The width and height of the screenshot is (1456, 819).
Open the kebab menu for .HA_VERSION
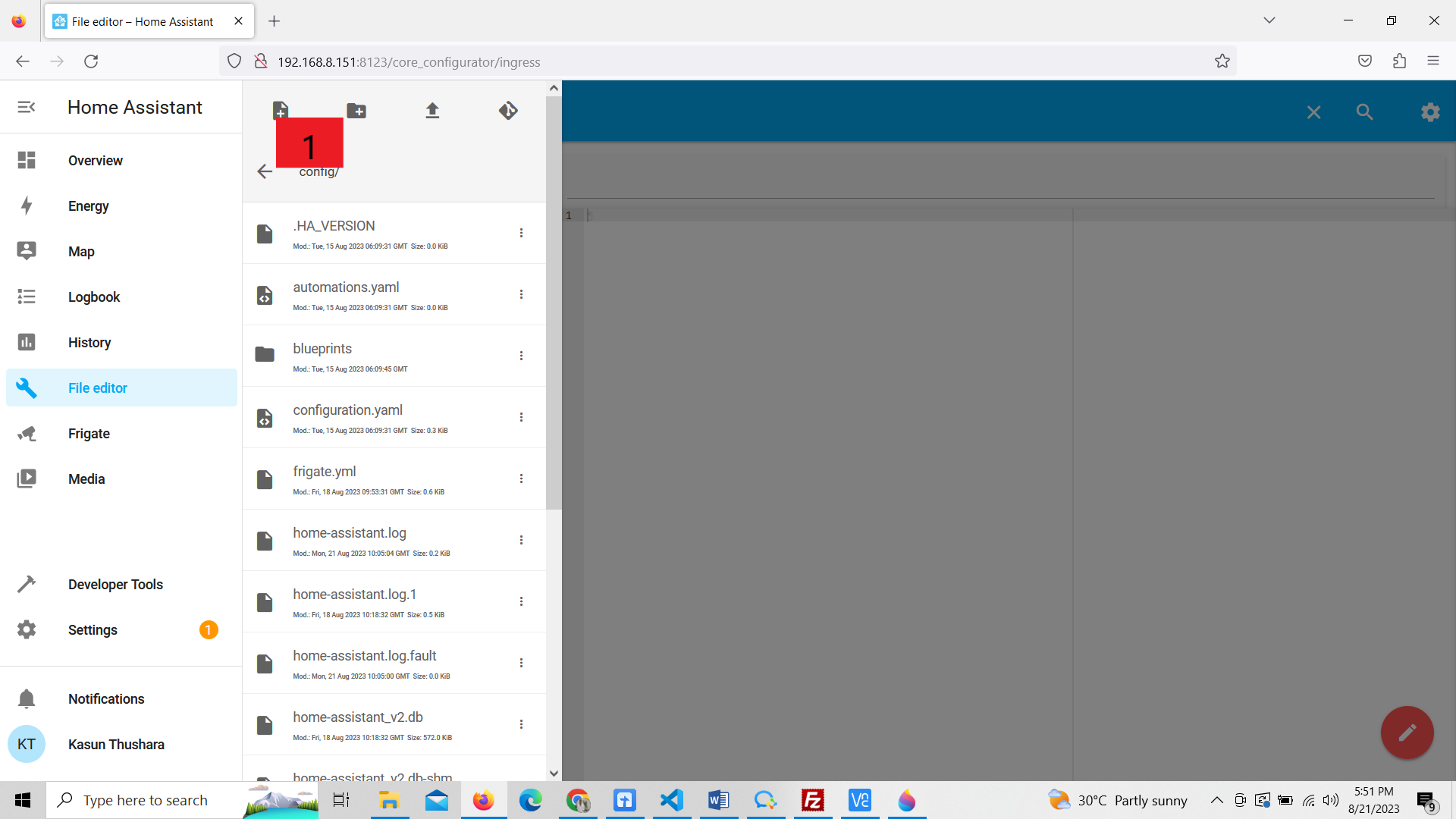[521, 233]
